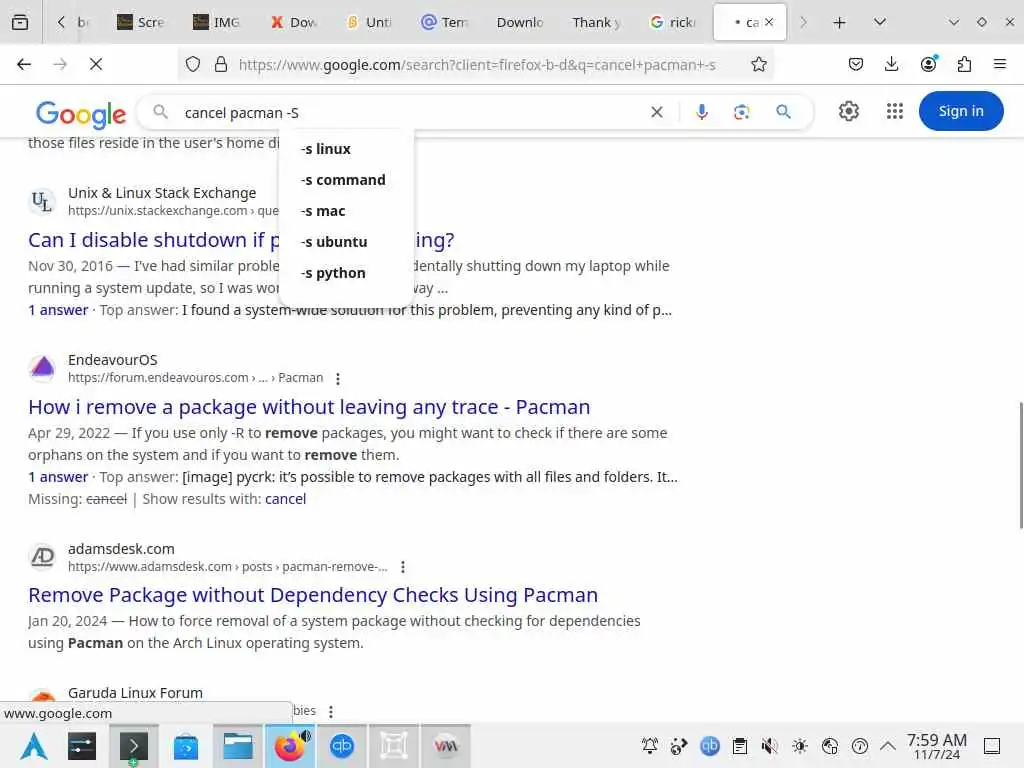Choose the '-s python' suggestion

click(346, 273)
